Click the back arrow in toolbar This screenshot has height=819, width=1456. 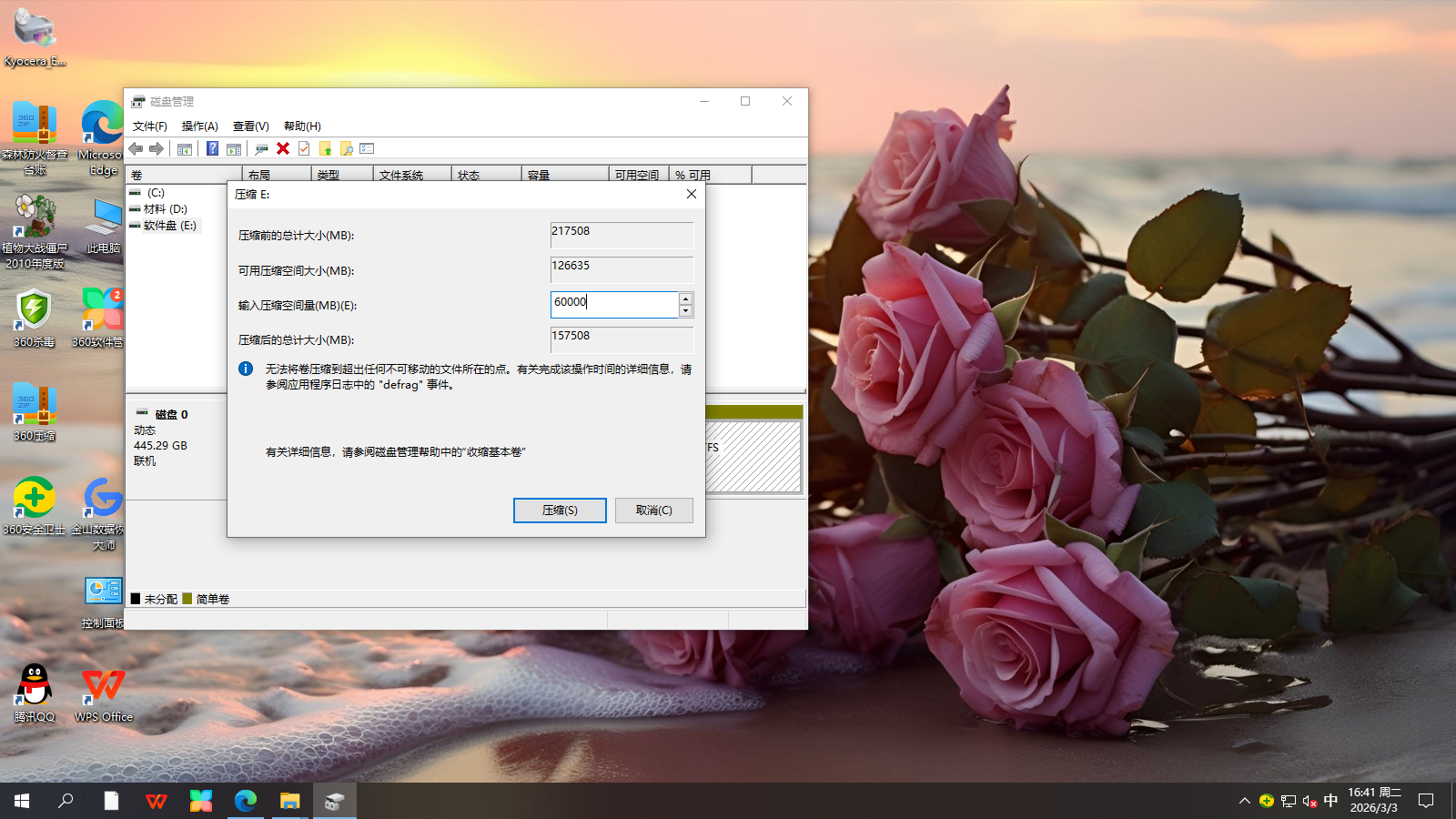(x=136, y=148)
